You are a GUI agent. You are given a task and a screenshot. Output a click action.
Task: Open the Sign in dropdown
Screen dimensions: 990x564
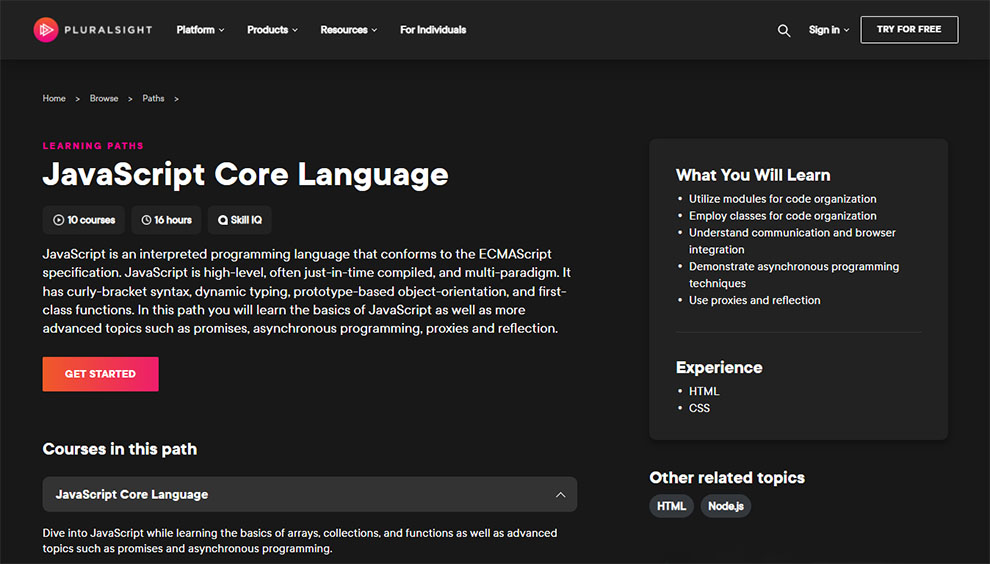(829, 30)
